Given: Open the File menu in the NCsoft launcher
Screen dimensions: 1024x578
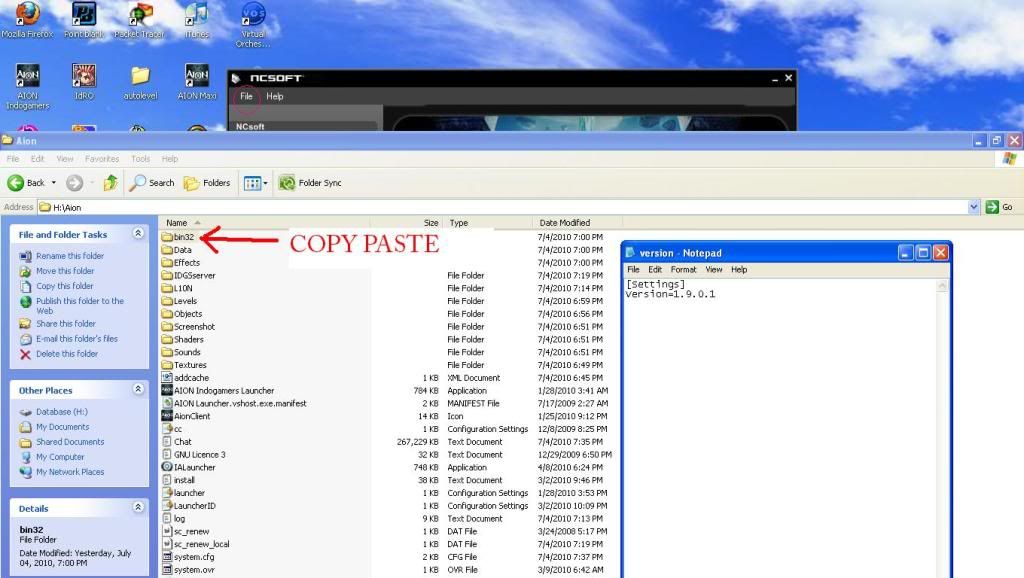Looking at the screenshot, I should 246,96.
